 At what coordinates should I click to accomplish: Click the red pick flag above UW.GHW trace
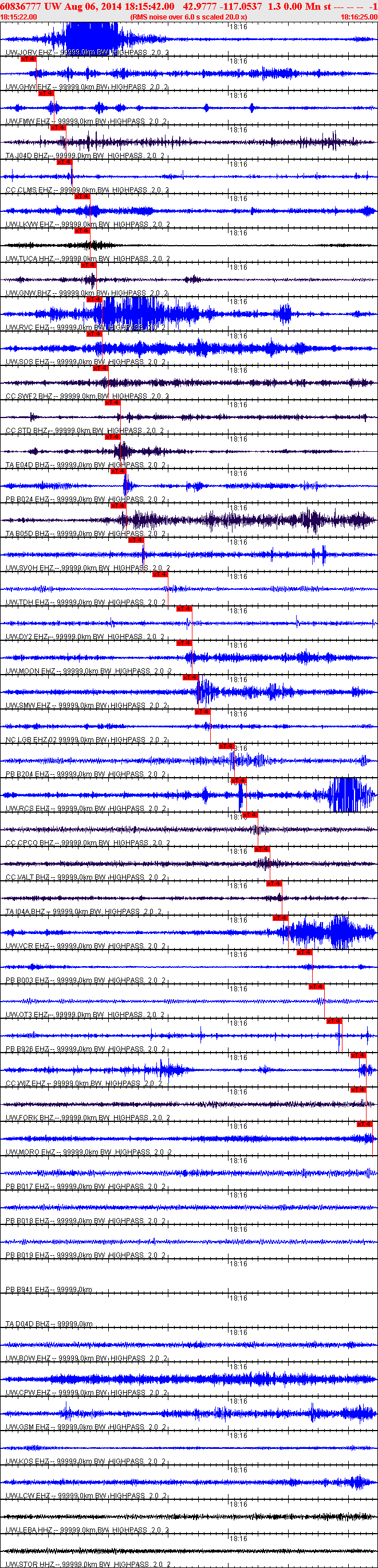pos(28,59)
